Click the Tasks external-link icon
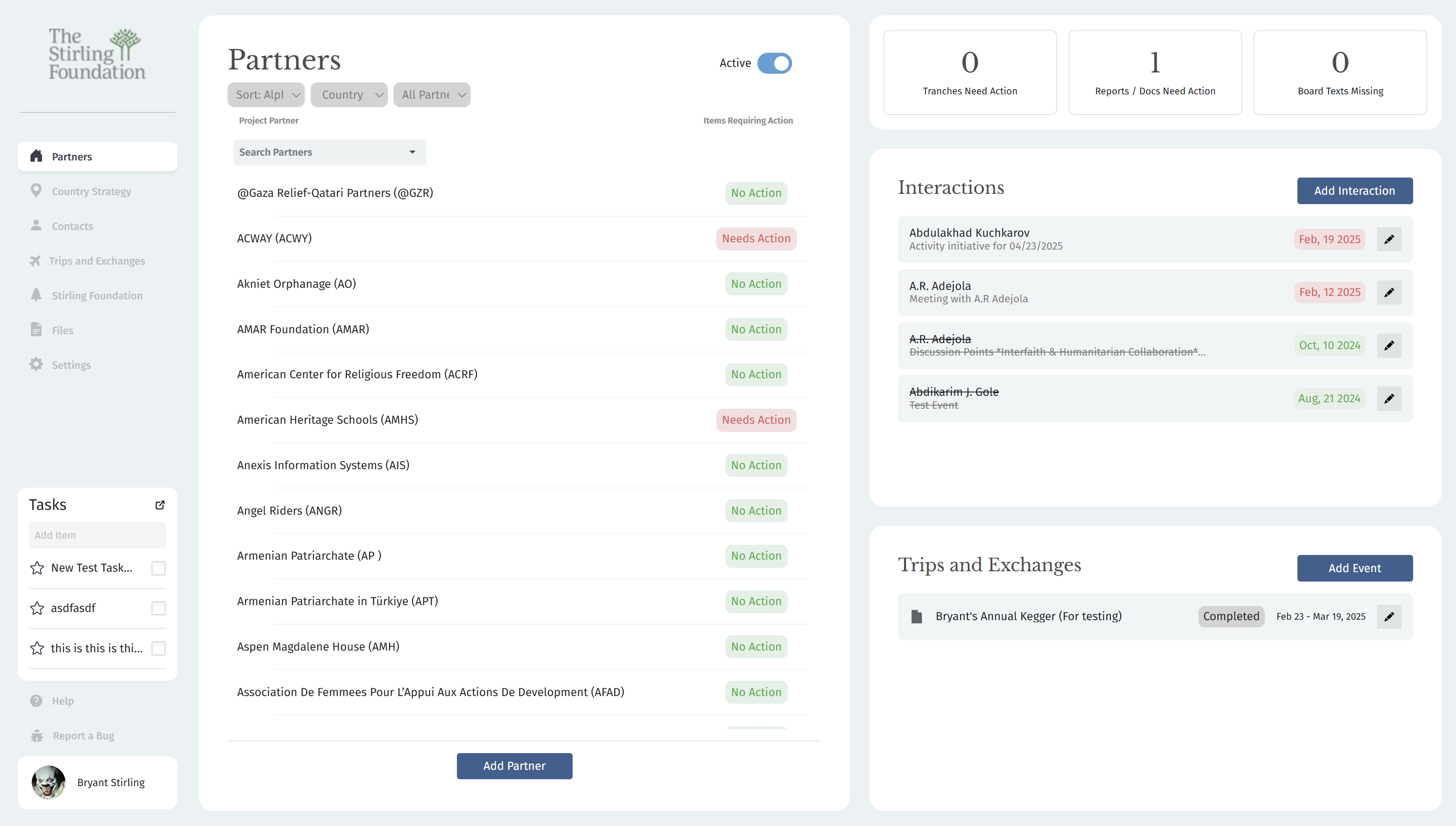The width and height of the screenshot is (1456, 826). point(160,505)
